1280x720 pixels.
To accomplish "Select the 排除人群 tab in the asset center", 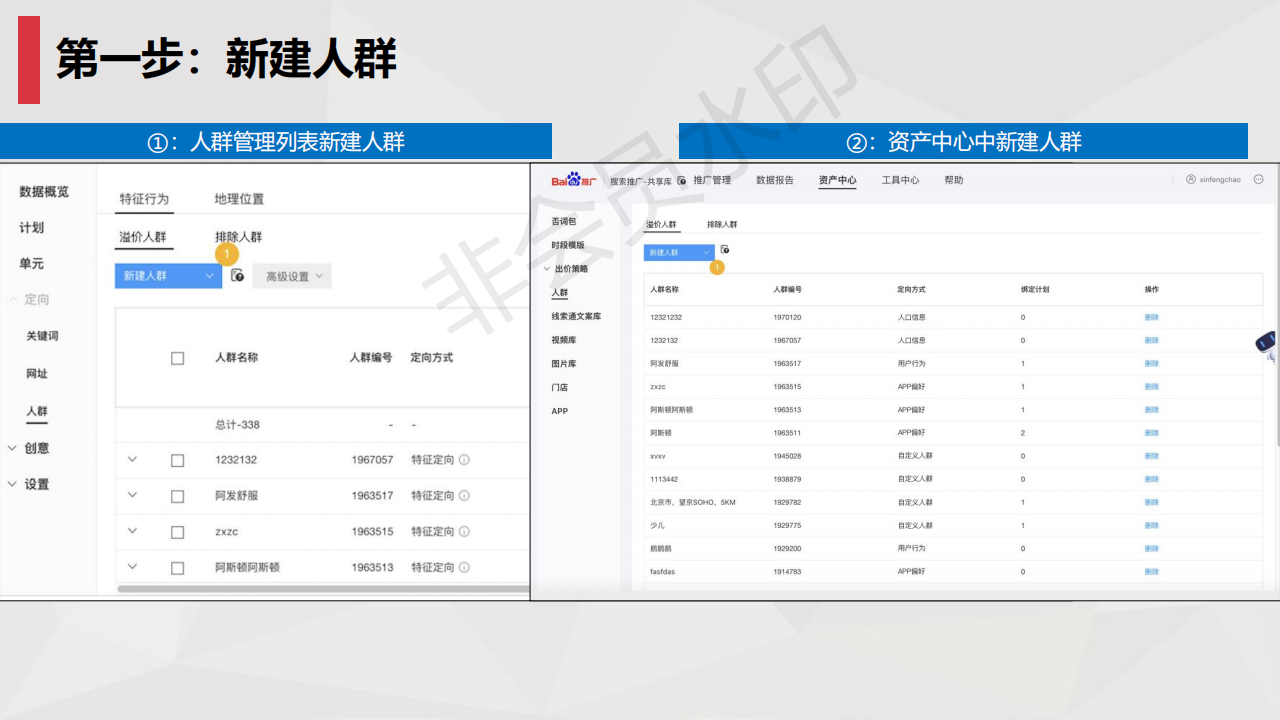I will tap(722, 225).
